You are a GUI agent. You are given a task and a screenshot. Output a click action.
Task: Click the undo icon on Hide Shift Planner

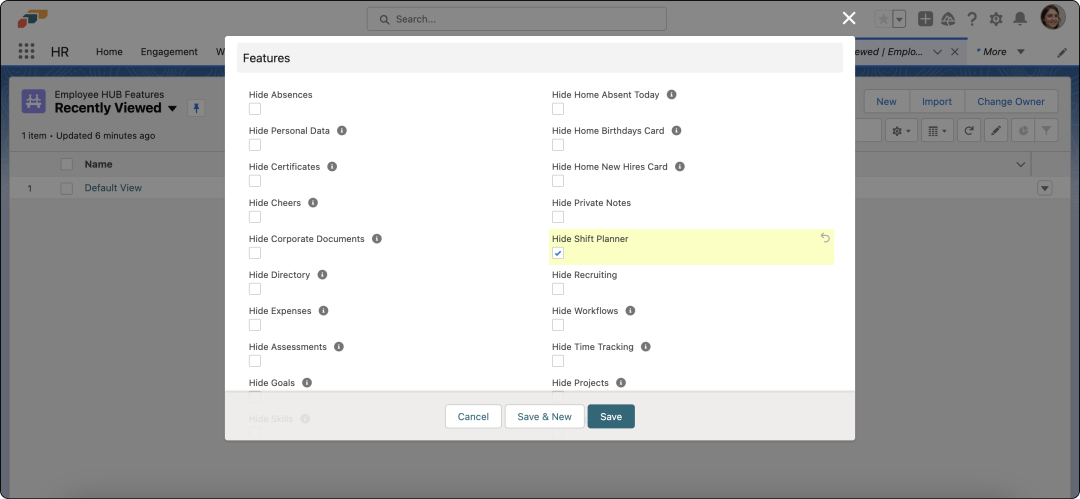pos(825,238)
